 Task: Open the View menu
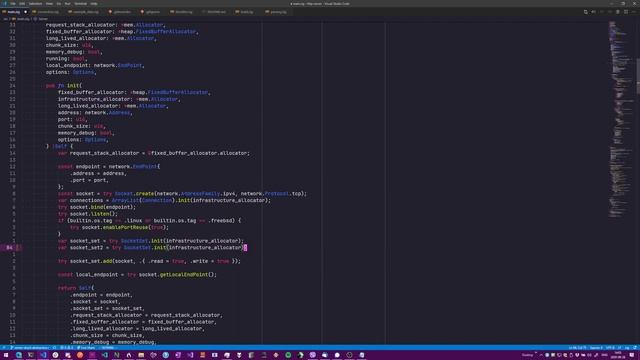[49, 4]
